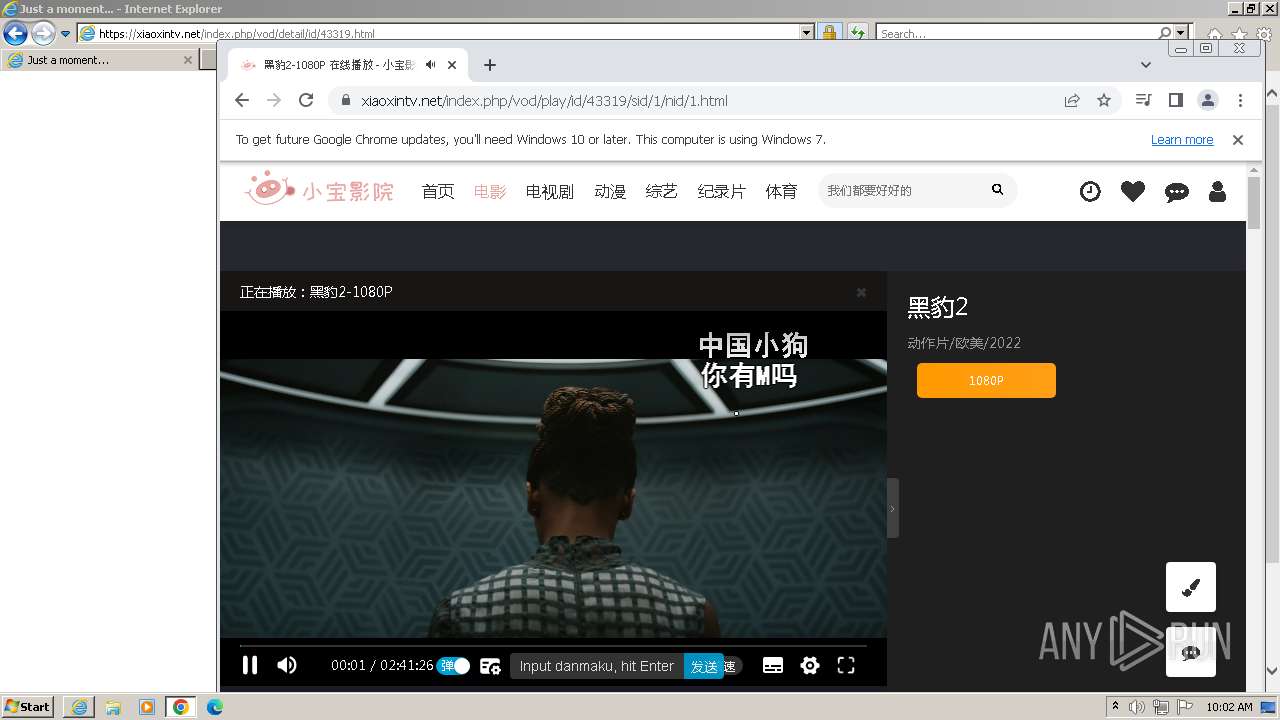The height and width of the screenshot is (720, 1280).
Task: Open watch history clock icon
Action: tap(1090, 191)
